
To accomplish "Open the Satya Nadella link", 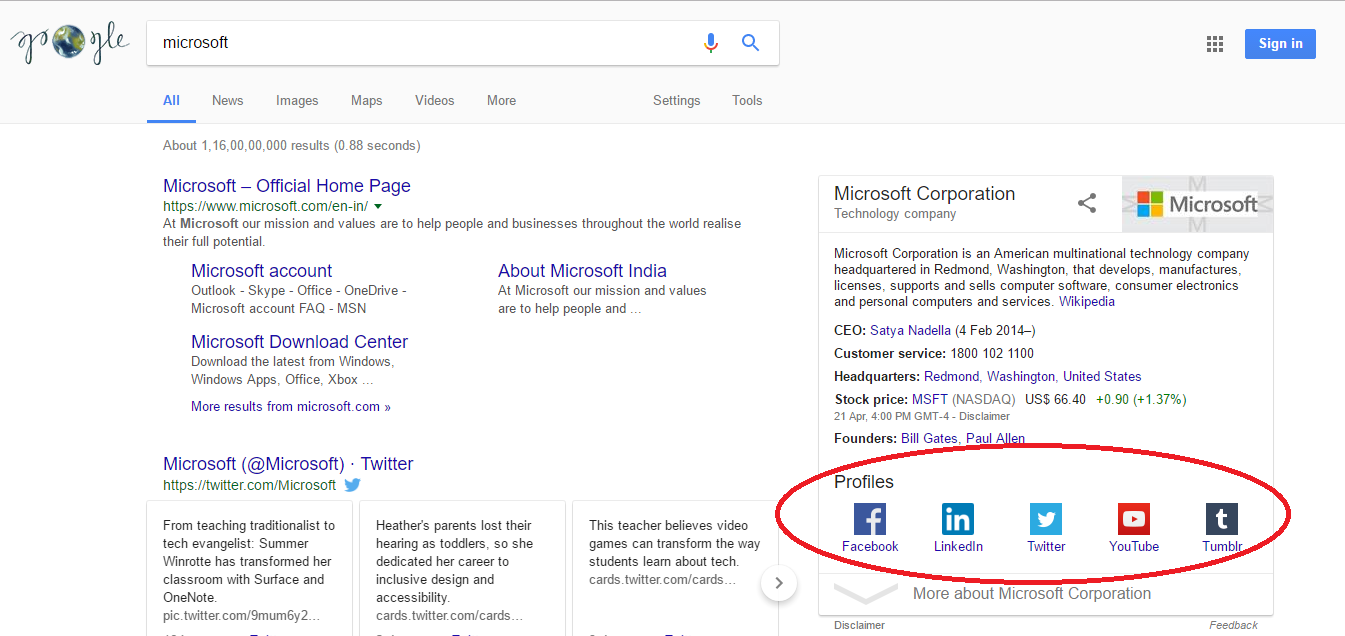I will (910, 330).
